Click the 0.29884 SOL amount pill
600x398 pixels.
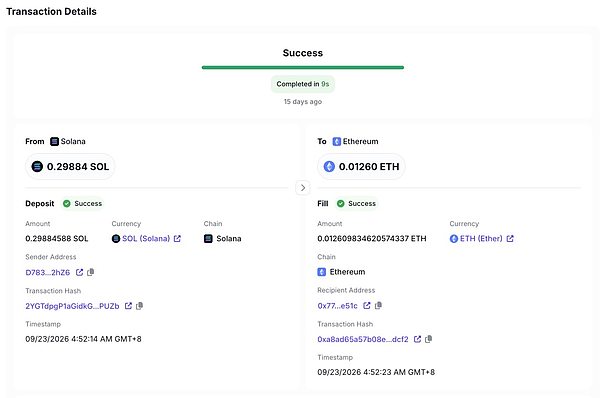tap(70, 166)
